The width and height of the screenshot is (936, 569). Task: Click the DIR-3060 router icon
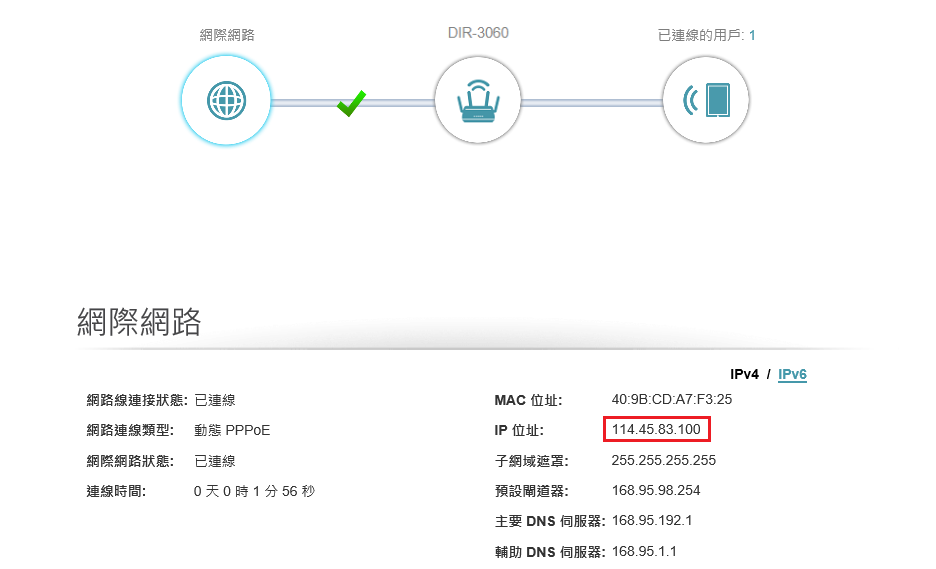click(x=477, y=100)
